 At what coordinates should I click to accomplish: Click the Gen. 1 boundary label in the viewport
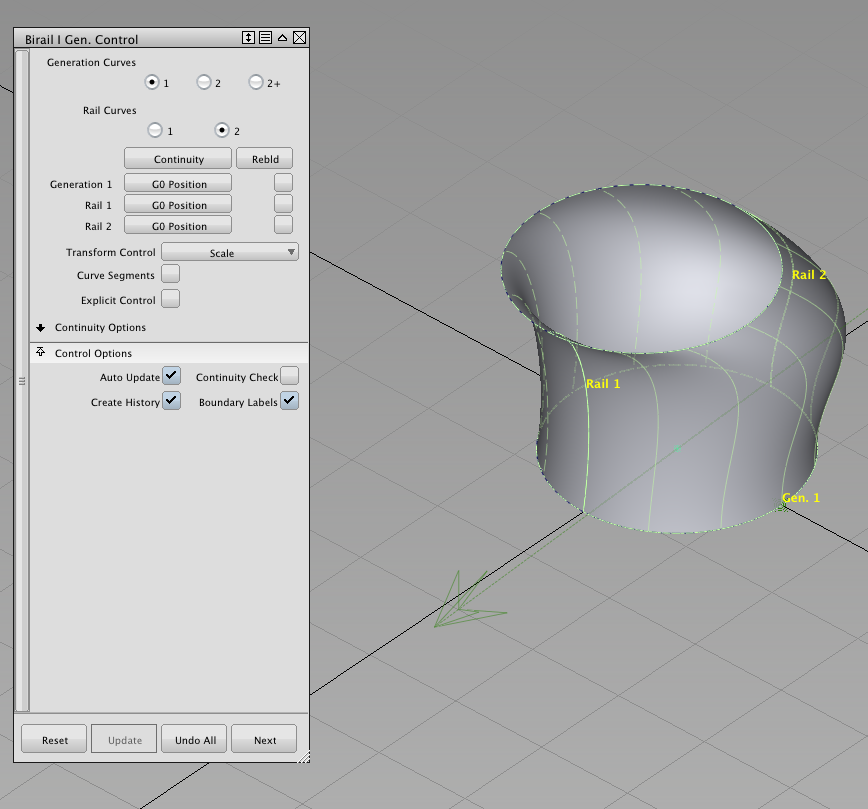tap(801, 497)
